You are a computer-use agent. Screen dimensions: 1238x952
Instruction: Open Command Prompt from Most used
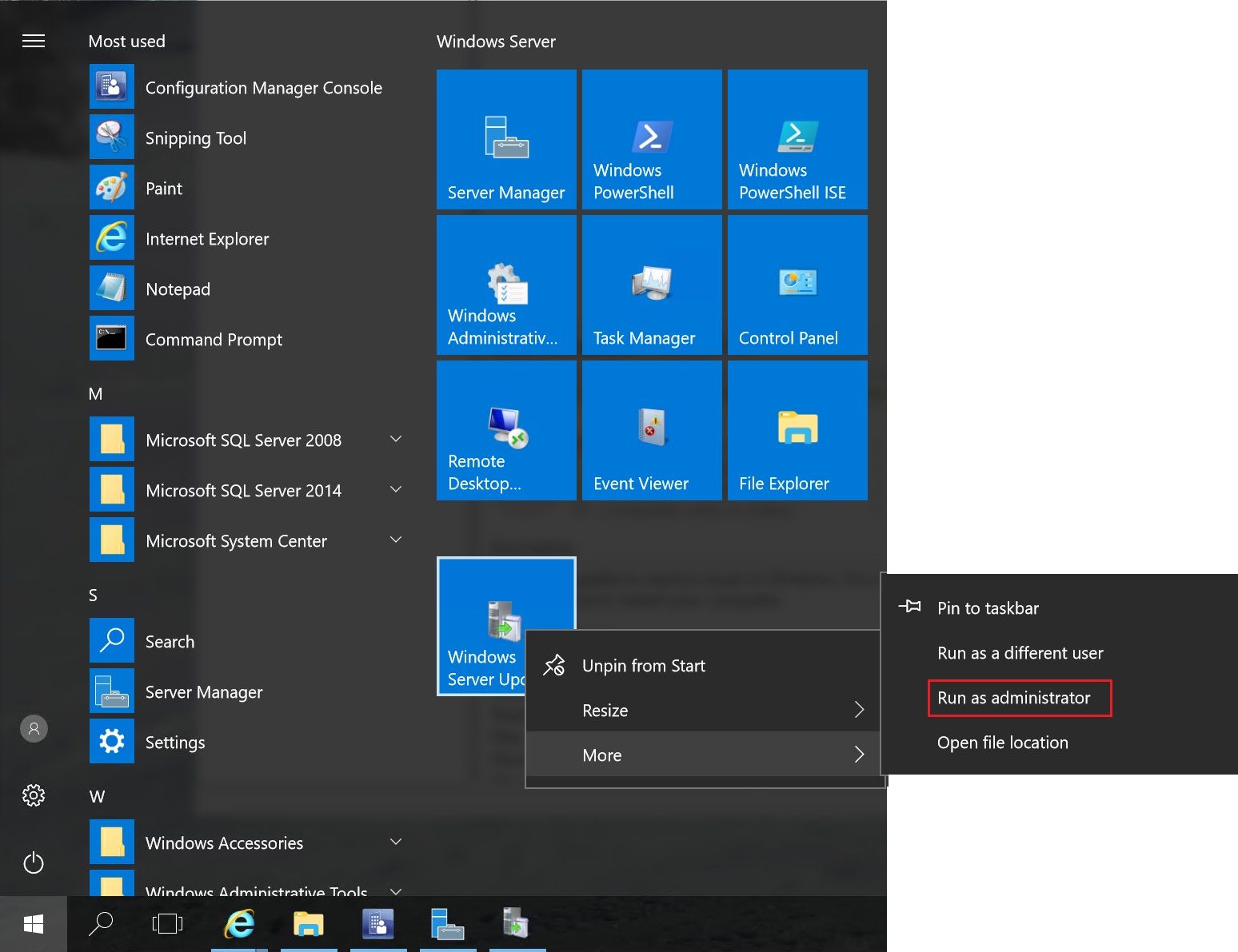tap(214, 339)
